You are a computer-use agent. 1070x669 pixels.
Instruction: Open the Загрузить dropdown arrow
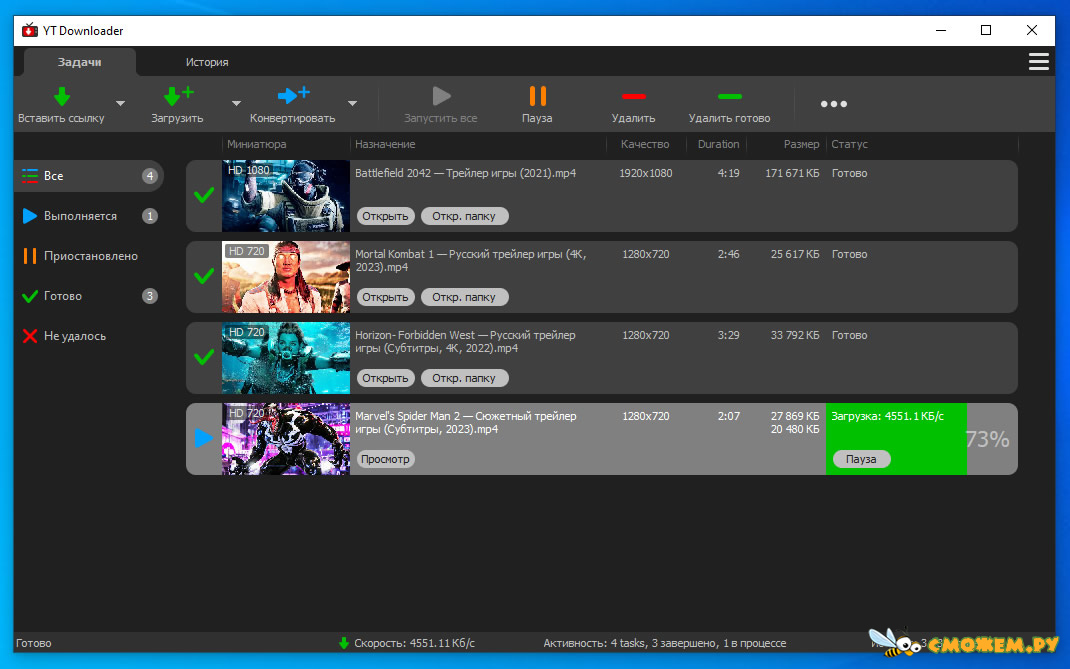coord(236,104)
